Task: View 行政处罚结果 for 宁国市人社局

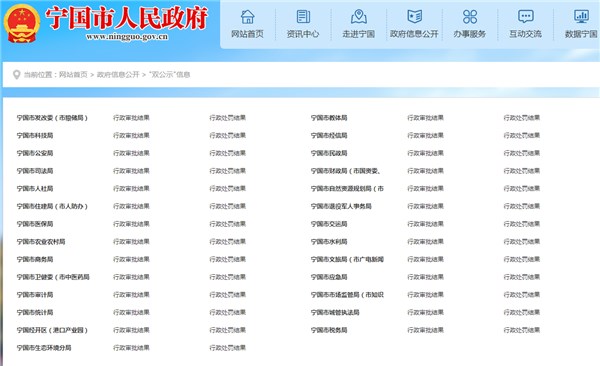Action: [227, 188]
